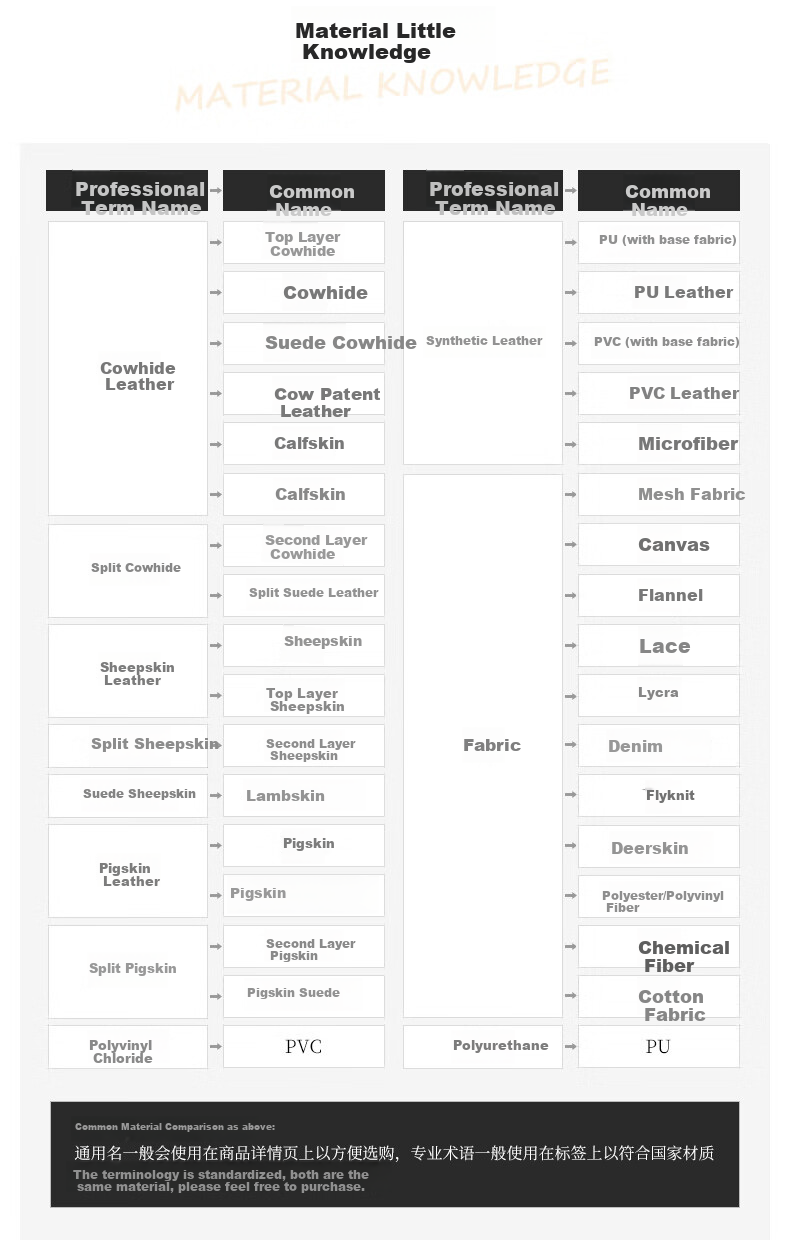Click the arrow pointing to Denim

pos(571,746)
